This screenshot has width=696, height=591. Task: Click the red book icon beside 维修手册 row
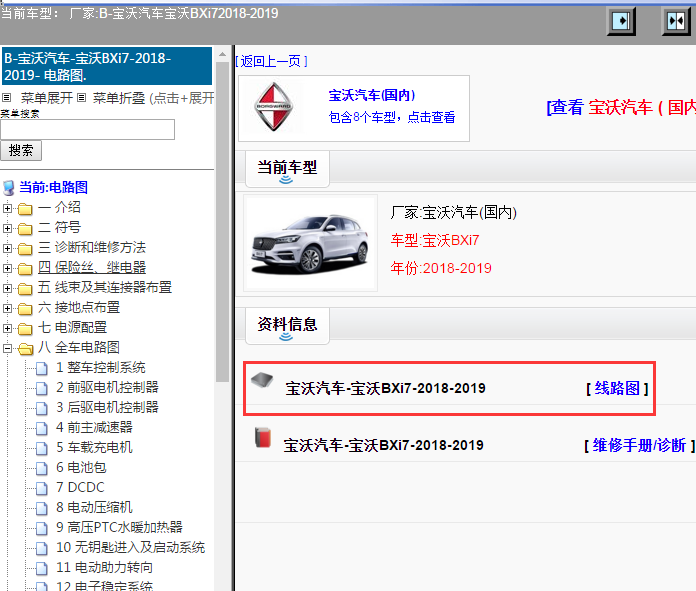click(x=263, y=437)
